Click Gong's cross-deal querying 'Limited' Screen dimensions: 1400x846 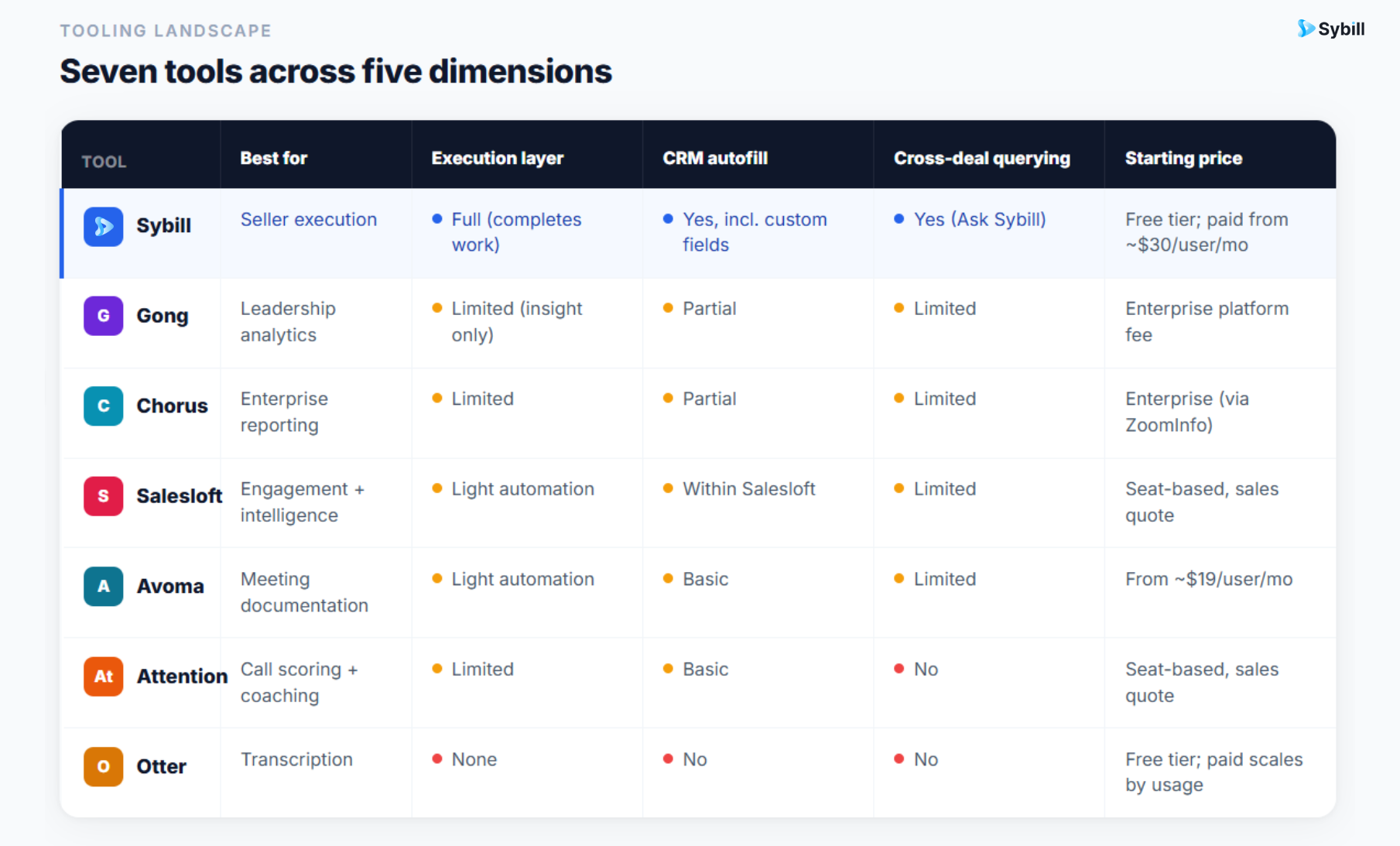coord(944,309)
